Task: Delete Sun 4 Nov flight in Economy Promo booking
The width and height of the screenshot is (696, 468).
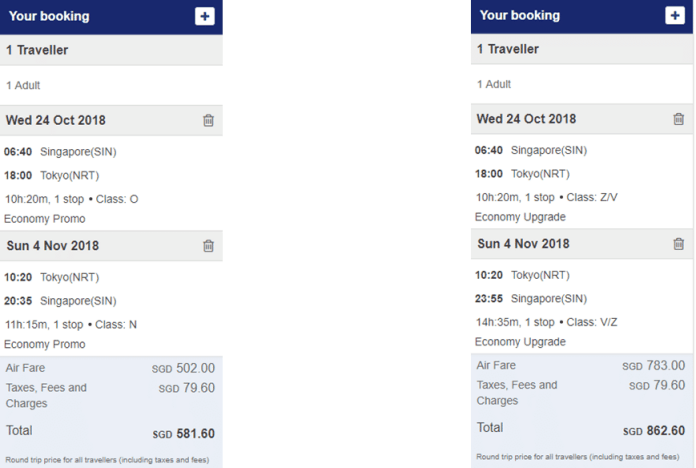Action: pos(208,246)
